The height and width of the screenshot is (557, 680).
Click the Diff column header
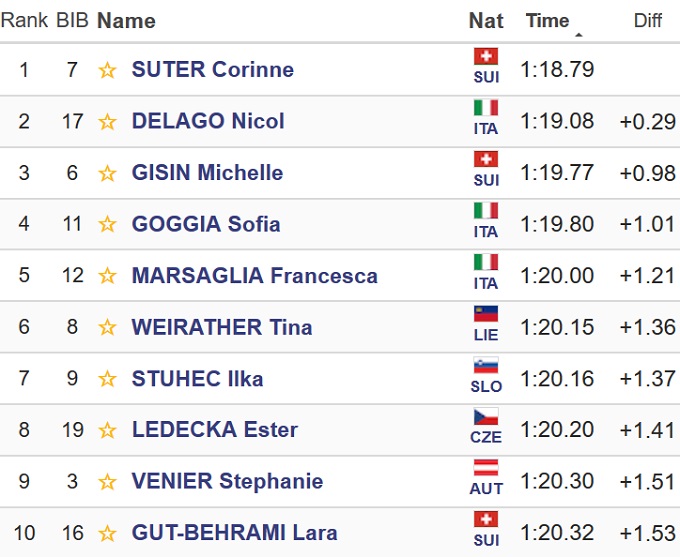coord(648,21)
